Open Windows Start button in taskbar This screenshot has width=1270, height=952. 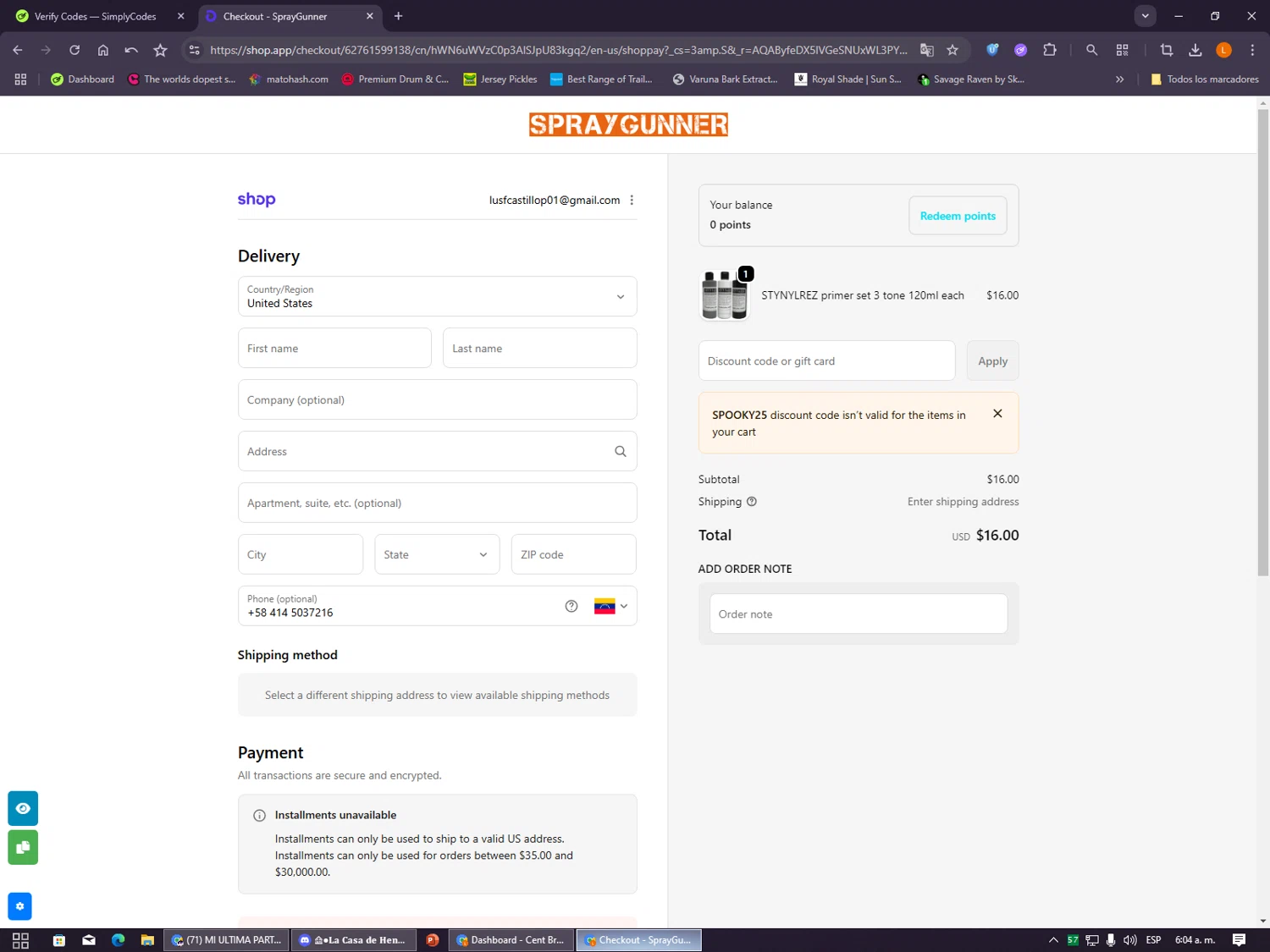(20, 940)
